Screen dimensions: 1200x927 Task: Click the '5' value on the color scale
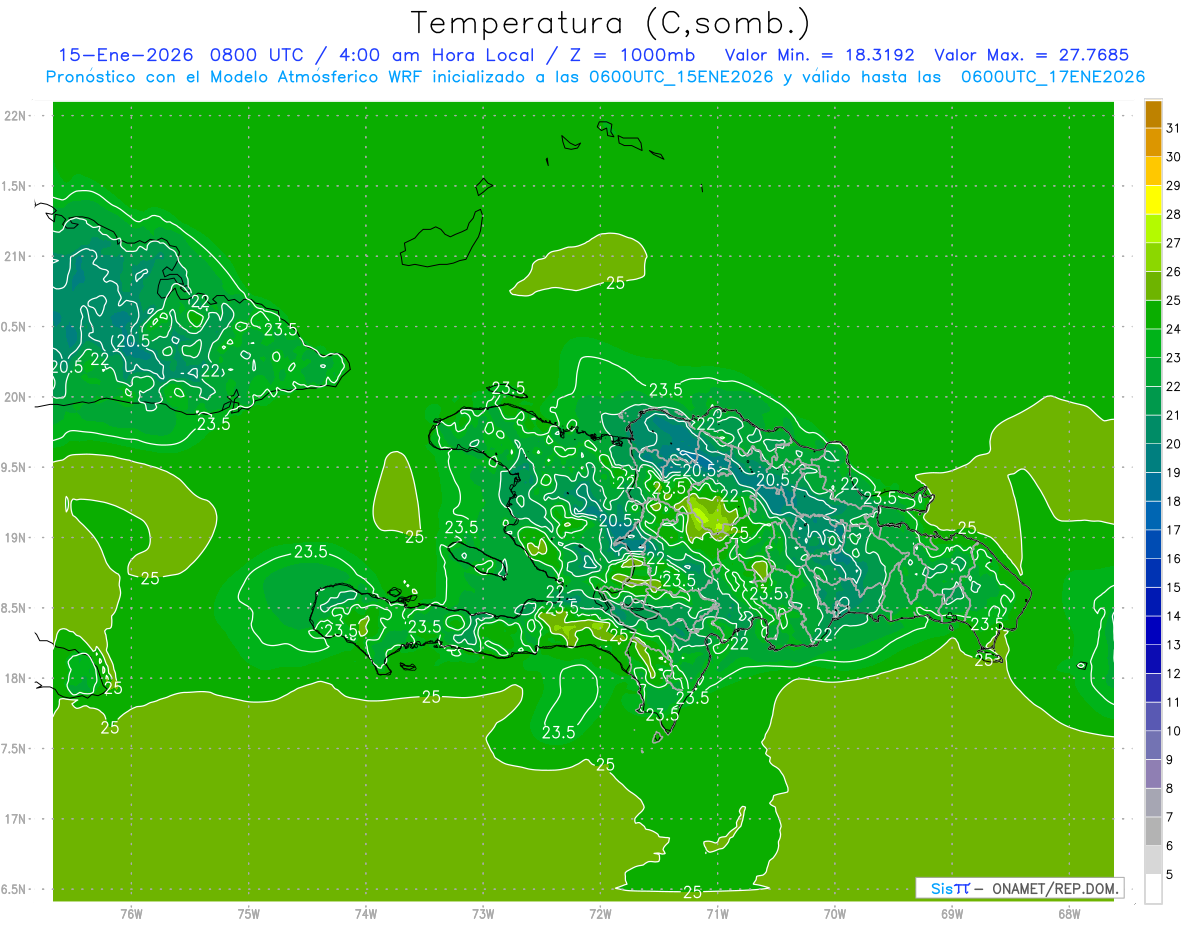point(1170,875)
